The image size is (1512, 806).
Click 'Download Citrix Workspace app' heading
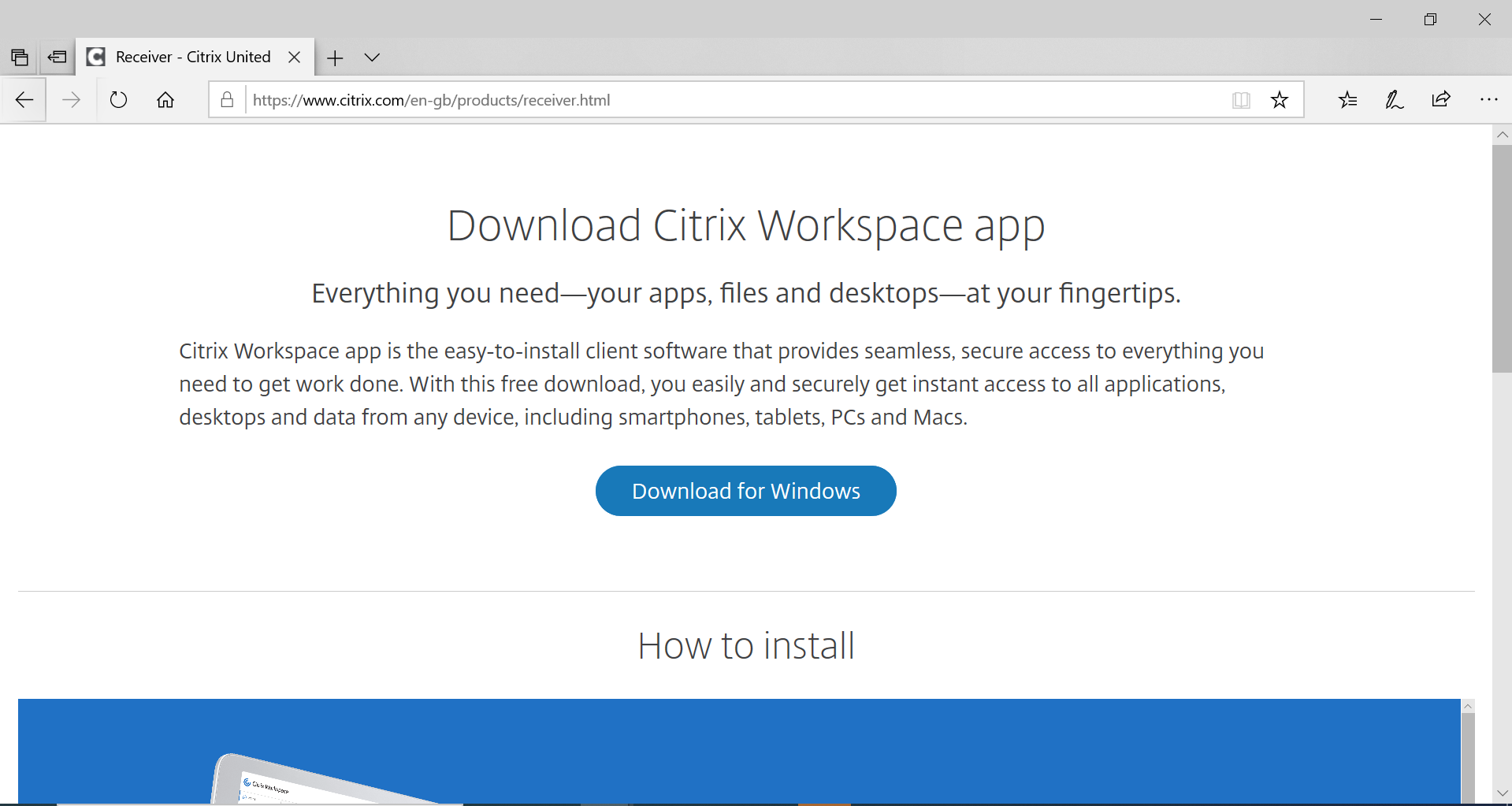[746, 227]
